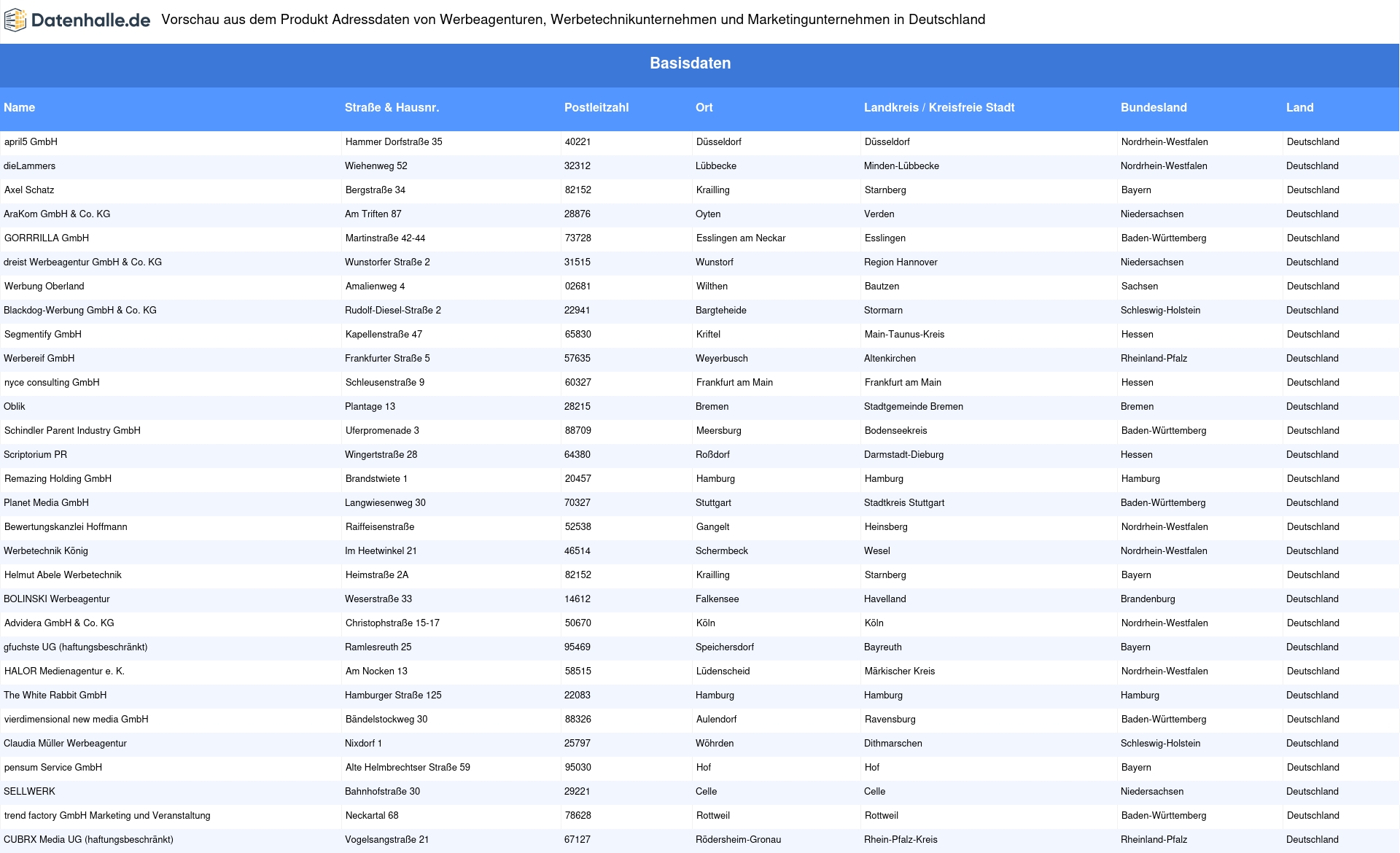This screenshot has height=853, width=1400.
Task: Click the Straße & Hausnr. column header
Action: tap(392, 108)
